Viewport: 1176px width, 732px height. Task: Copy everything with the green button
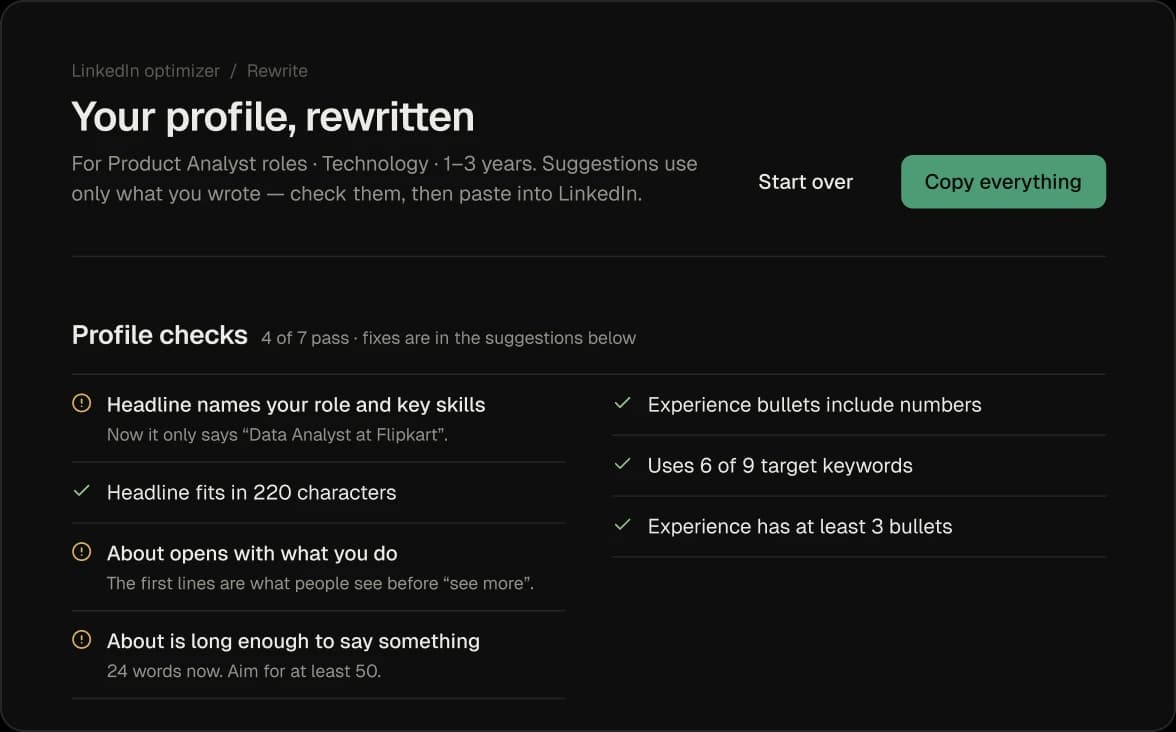[1003, 182]
